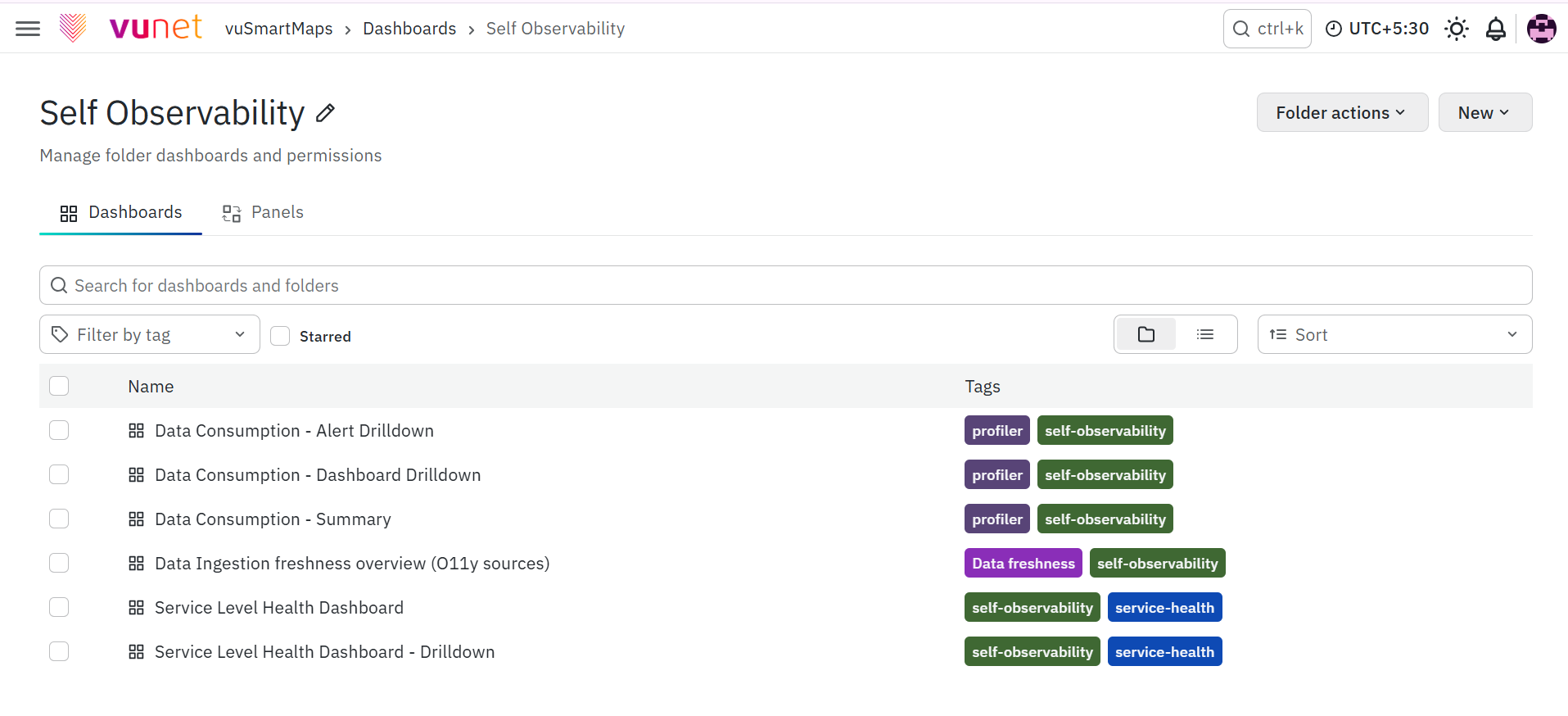Open search with the ctrl+k box
The image size is (1568, 716).
[1267, 29]
